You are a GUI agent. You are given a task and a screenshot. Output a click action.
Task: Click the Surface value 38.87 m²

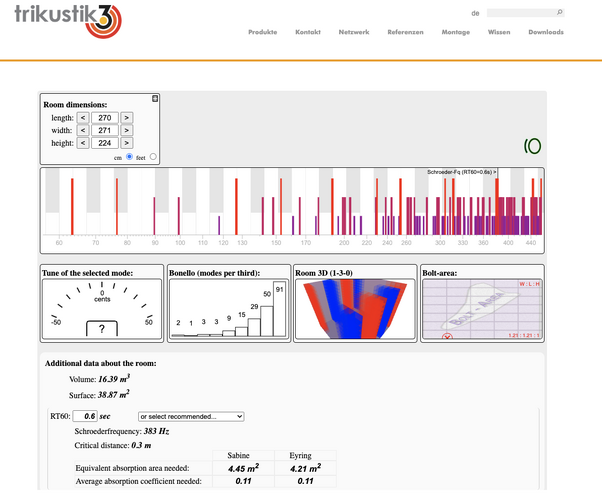114,394
